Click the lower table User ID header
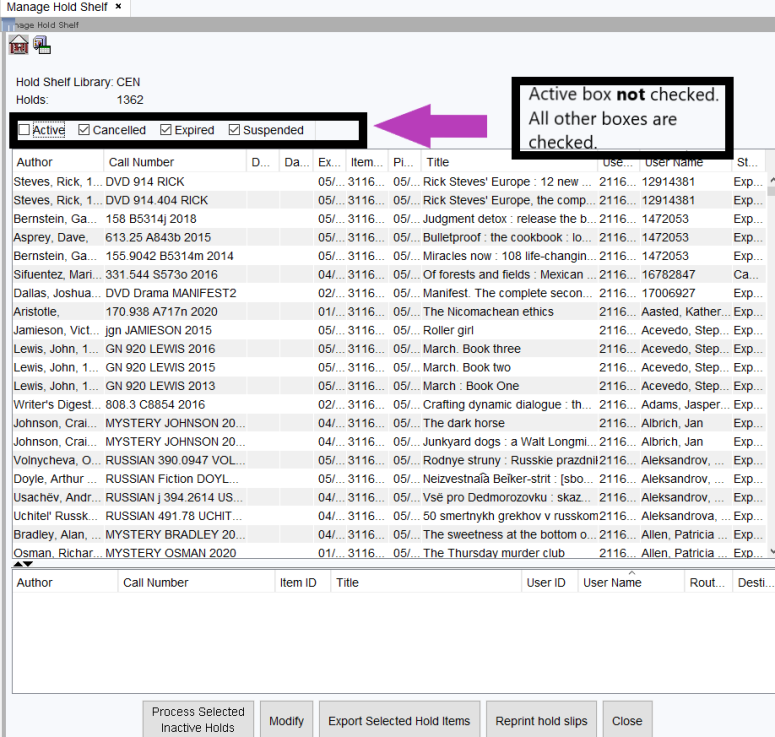 [x=550, y=582]
